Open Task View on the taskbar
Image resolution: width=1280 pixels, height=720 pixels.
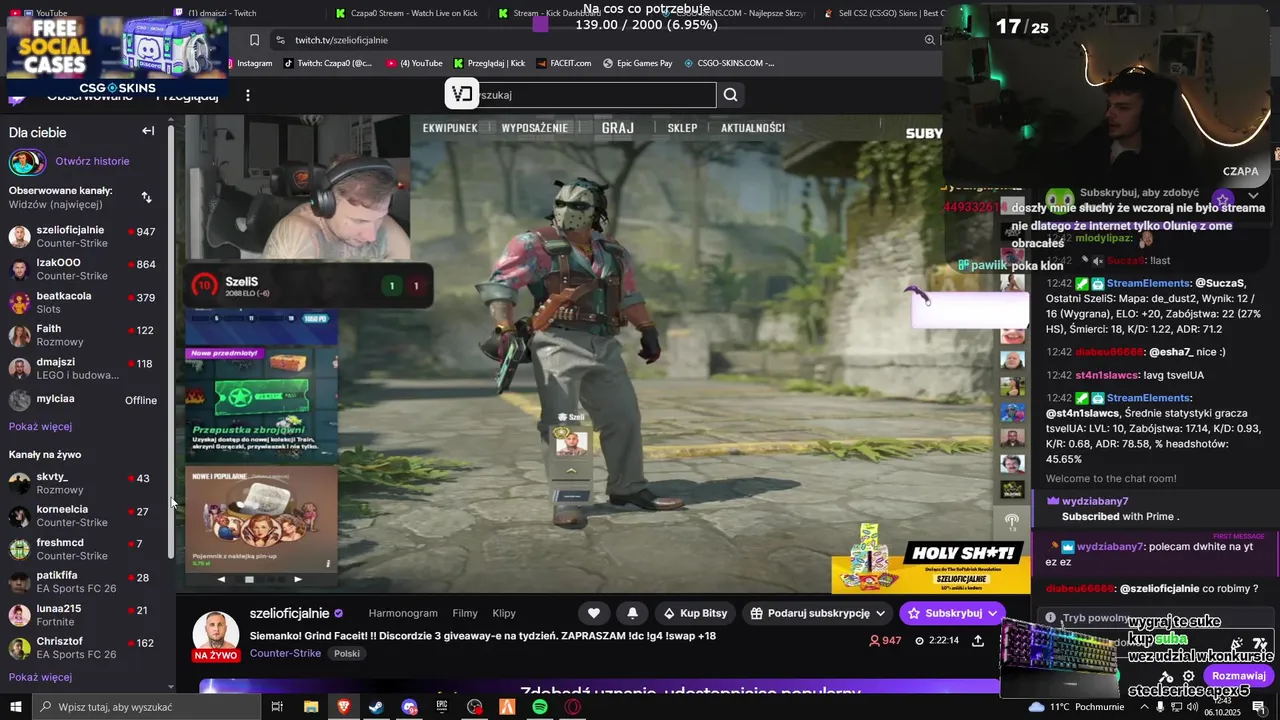[277, 707]
